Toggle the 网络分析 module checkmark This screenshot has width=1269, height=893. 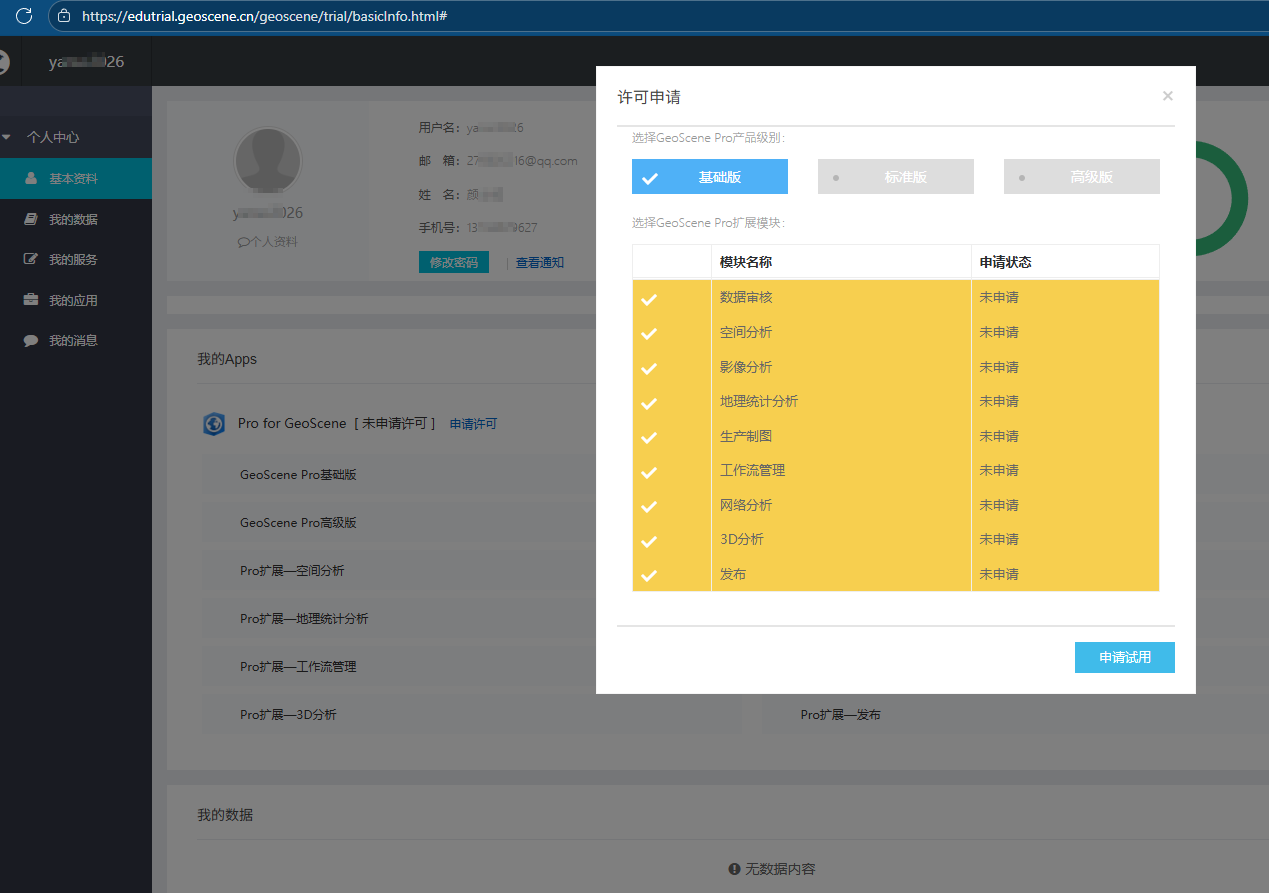(649, 507)
